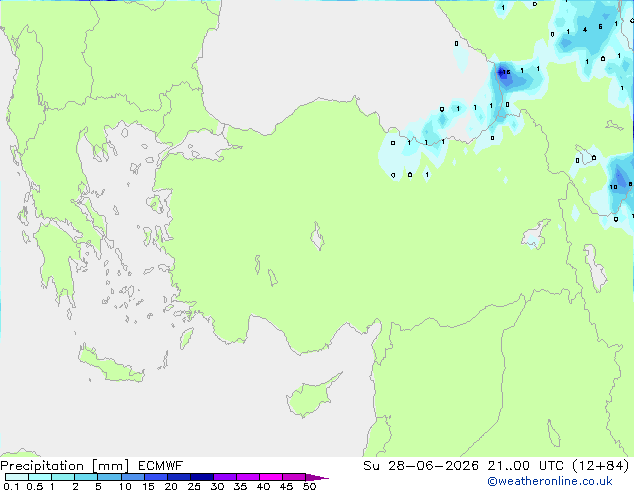
Task: Click the 25–30 mm legend swatch
Action: point(201,477)
